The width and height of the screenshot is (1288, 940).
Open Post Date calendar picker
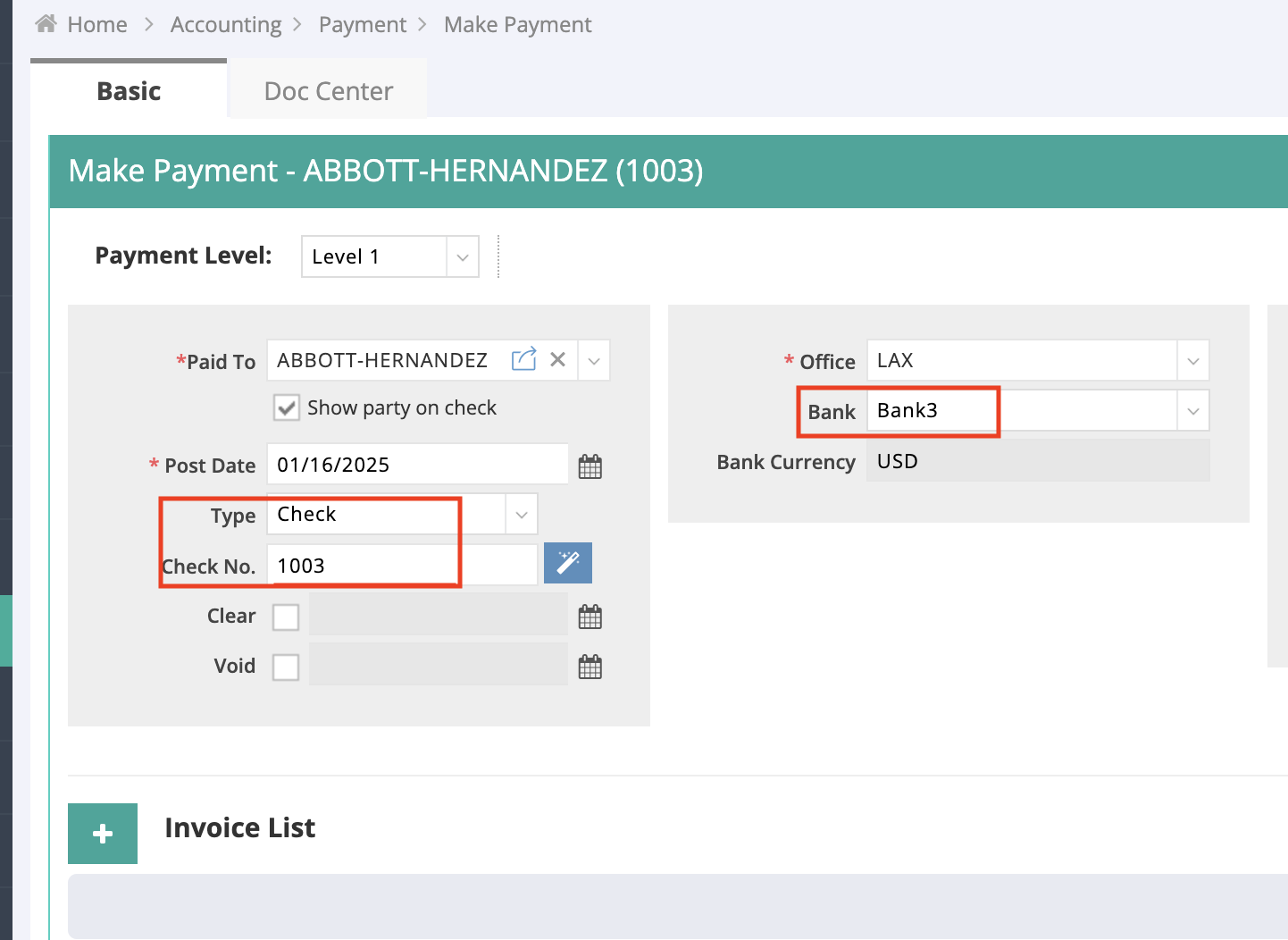pyautogui.click(x=590, y=466)
